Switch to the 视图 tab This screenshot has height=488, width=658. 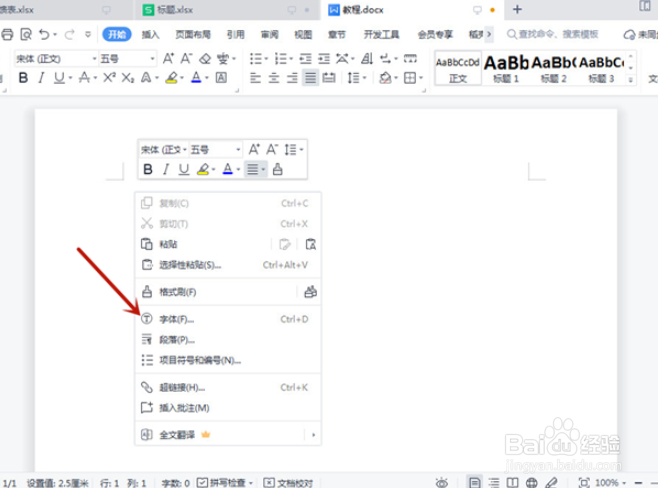tap(303, 34)
